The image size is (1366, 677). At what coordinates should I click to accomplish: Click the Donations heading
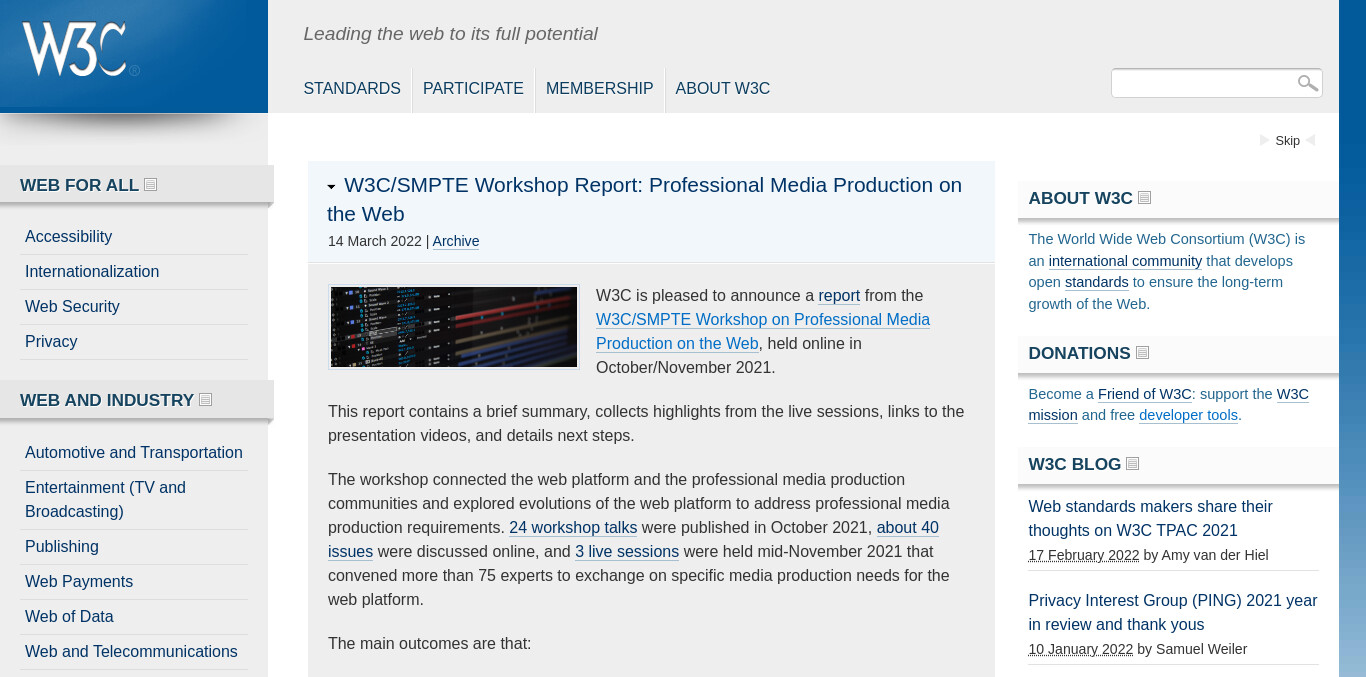[1080, 353]
